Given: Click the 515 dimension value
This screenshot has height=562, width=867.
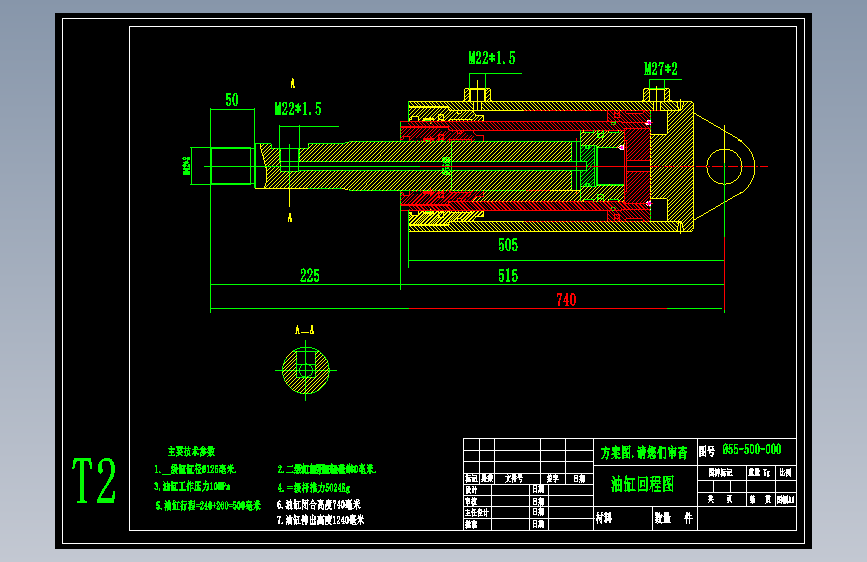Looking at the screenshot, I should [x=508, y=276].
